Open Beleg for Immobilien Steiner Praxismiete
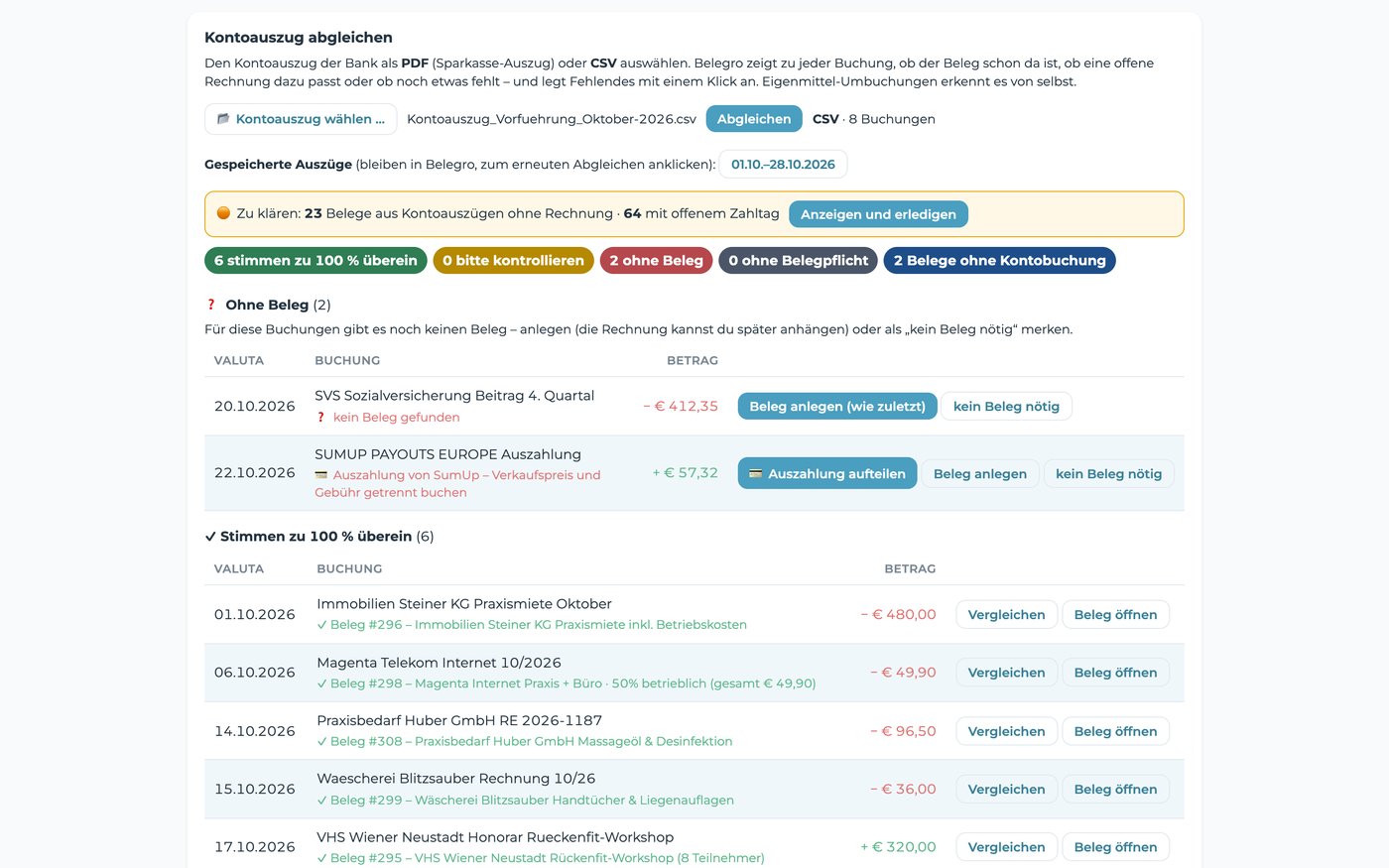Viewport: 1389px width, 868px height. (x=1115, y=614)
